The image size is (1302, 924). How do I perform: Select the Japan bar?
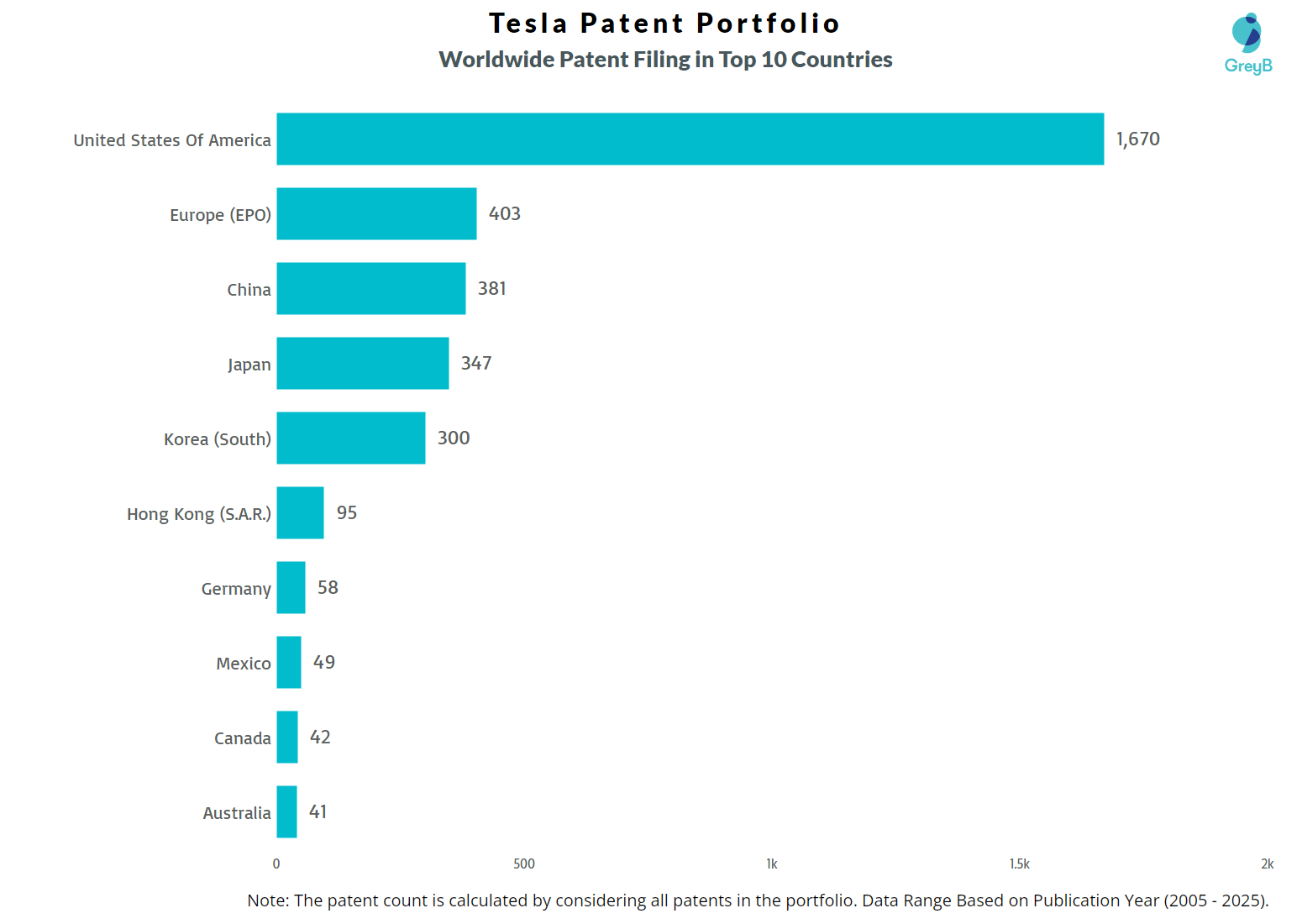[x=362, y=363]
